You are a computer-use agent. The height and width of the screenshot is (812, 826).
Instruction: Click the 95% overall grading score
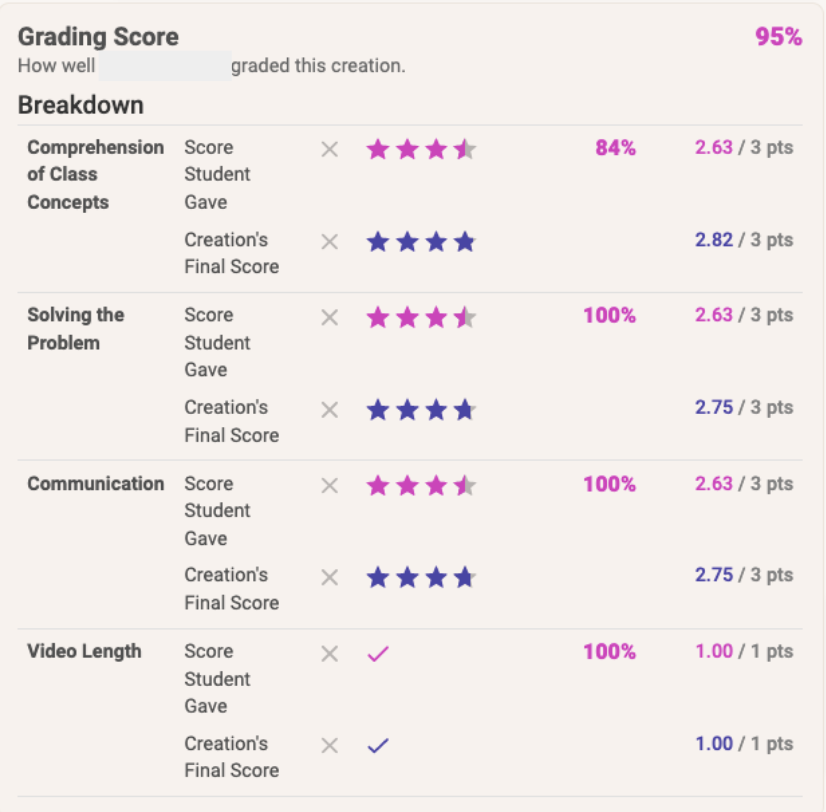click(778, 37)
